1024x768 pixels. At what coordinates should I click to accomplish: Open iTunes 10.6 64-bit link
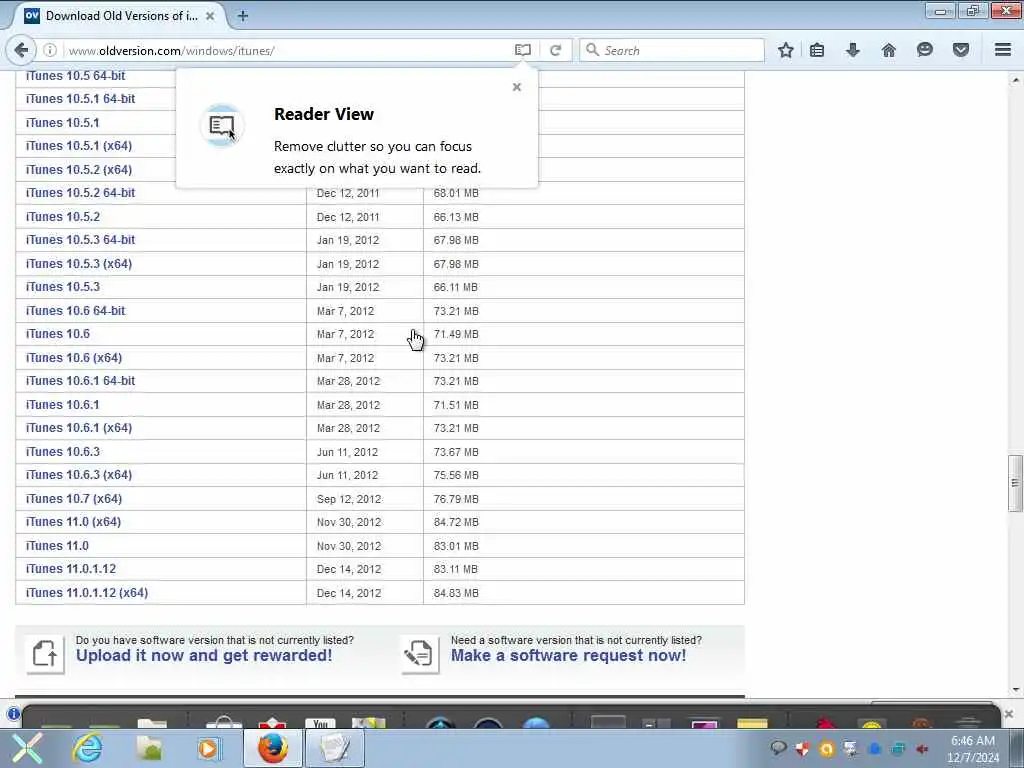(x=75, y=311)
